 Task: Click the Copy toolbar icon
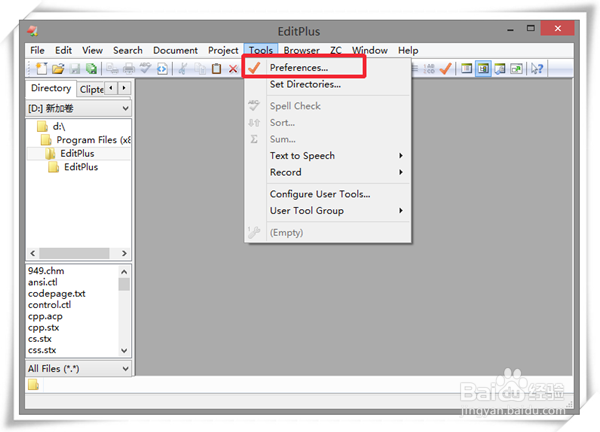click(200, 69)
